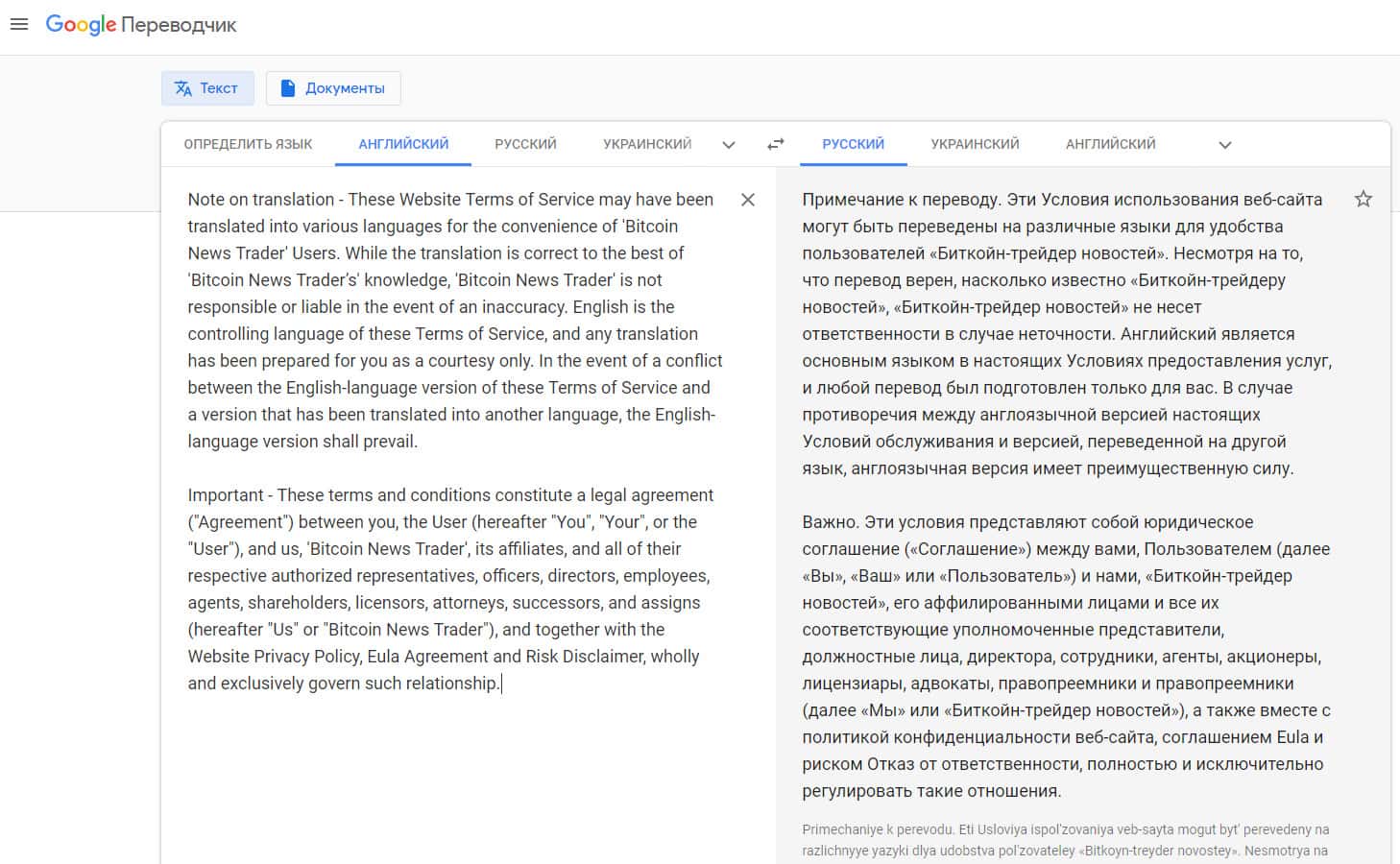Click into the English source text field
Viewport: 1400px width, 864px height.
pos(455,442)
